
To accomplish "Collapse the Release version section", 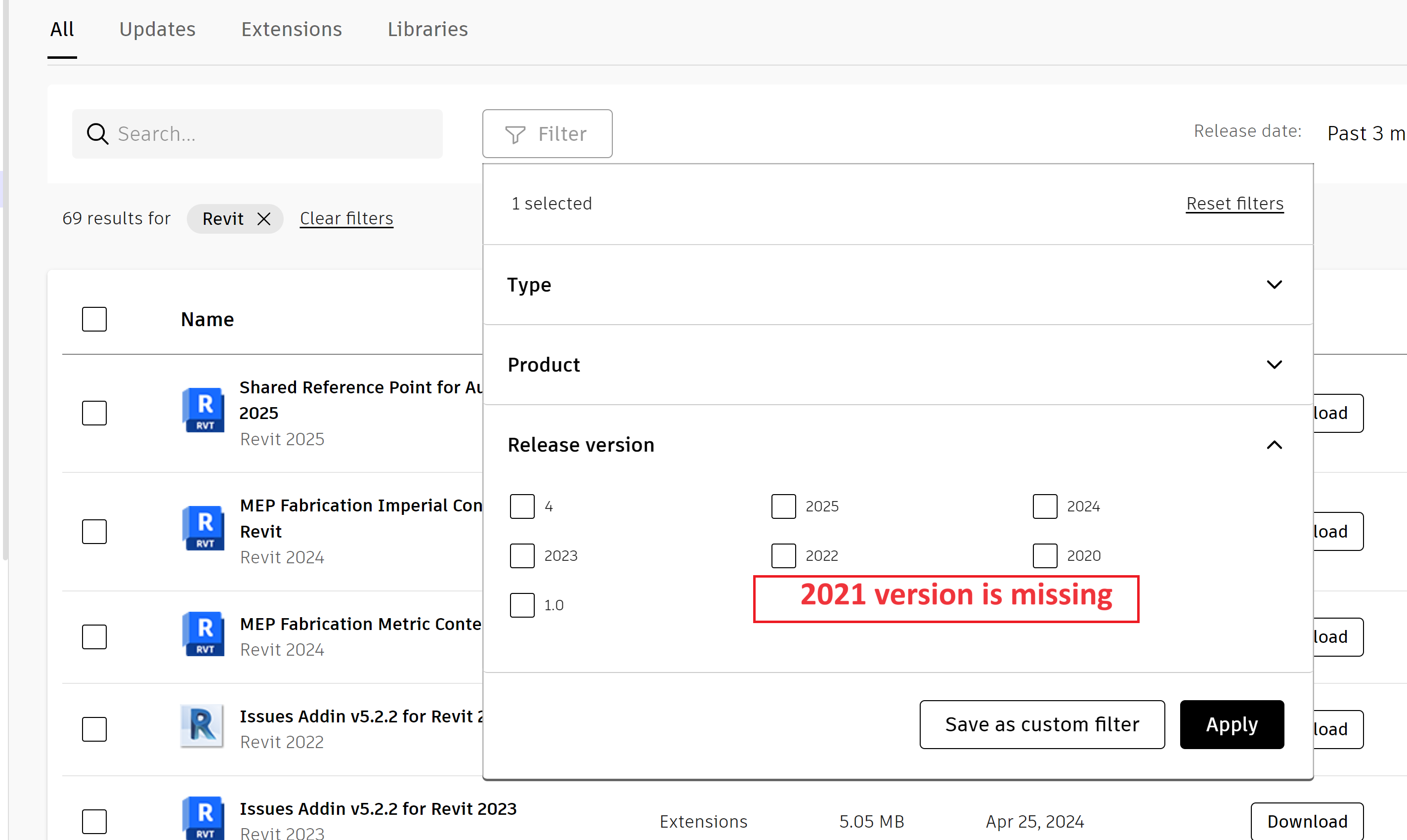I will pyautogui.click(x=1274, y=445).
